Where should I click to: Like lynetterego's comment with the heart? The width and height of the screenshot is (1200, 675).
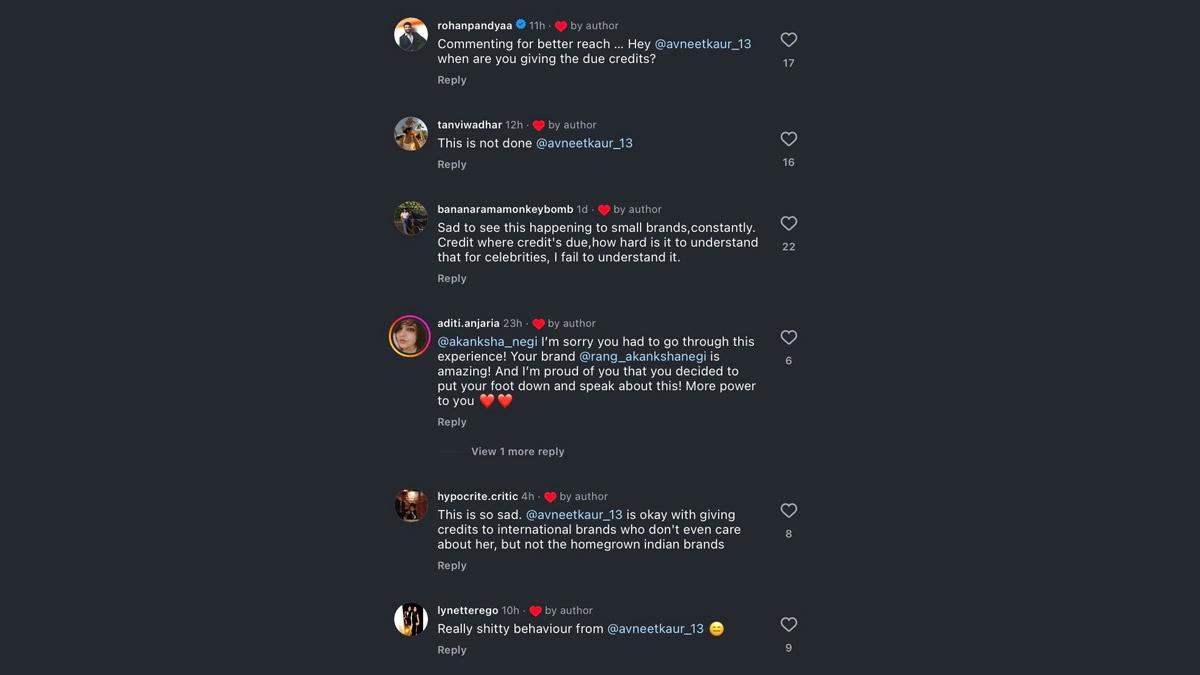click(788, 625)
